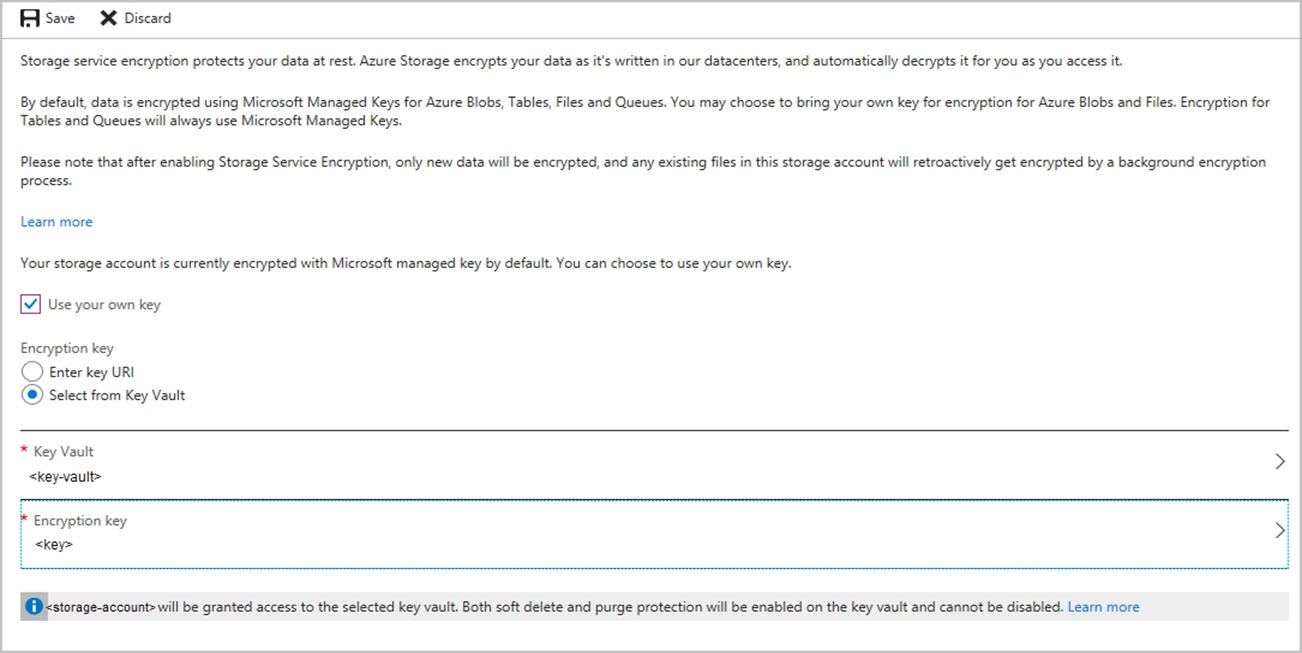The image size is (1302, 653).
Task: Click the Use your own key label
Action: pyautogui.click(x=104, y=304)
